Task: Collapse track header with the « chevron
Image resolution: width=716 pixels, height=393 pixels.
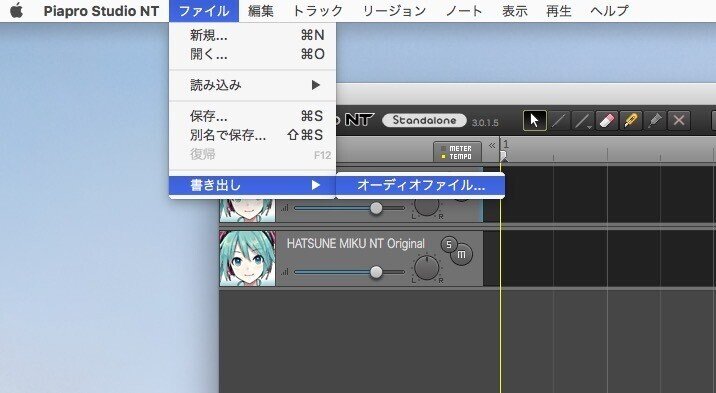Action: click(491, 146)
